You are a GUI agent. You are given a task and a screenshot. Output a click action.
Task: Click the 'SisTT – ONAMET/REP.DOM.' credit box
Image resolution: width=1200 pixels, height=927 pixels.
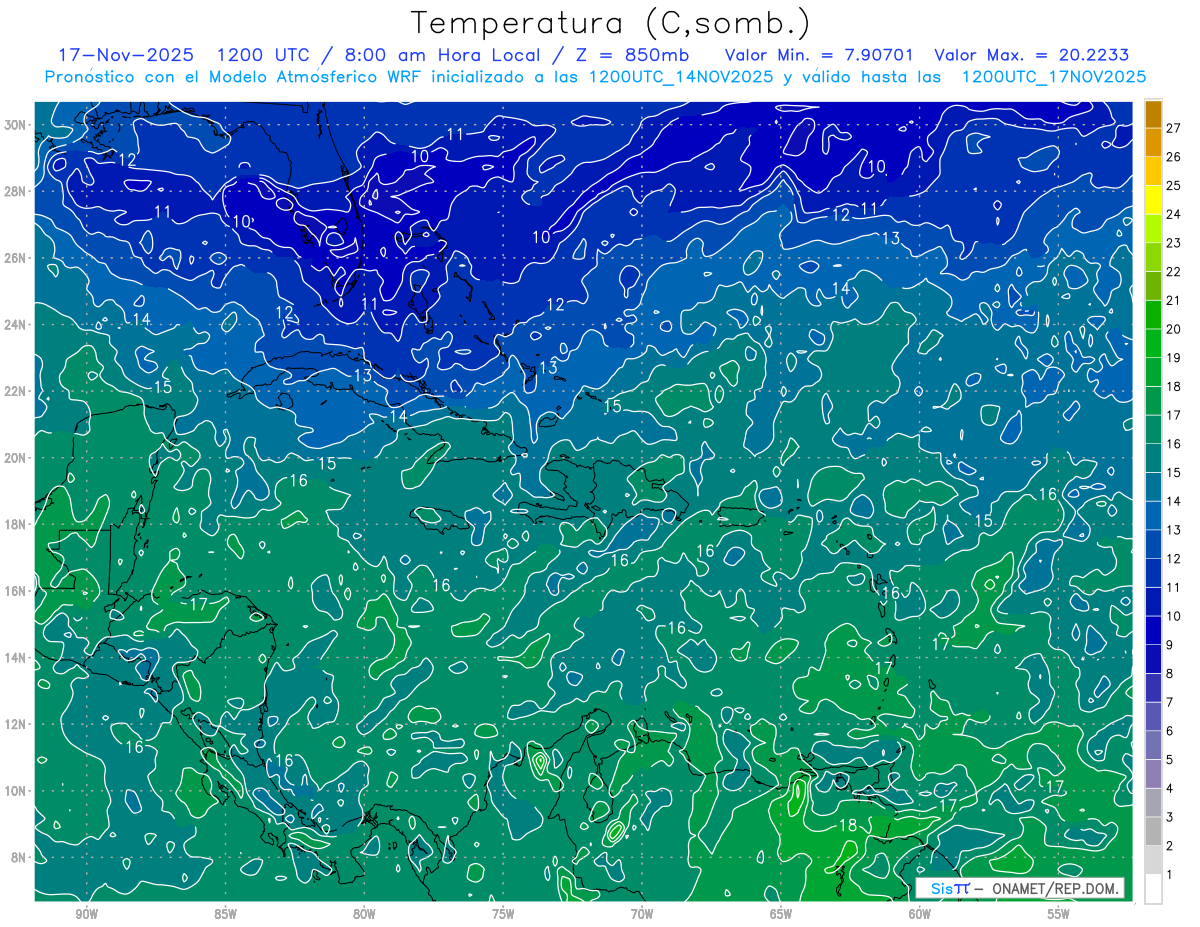click(x=1020, y=888)
